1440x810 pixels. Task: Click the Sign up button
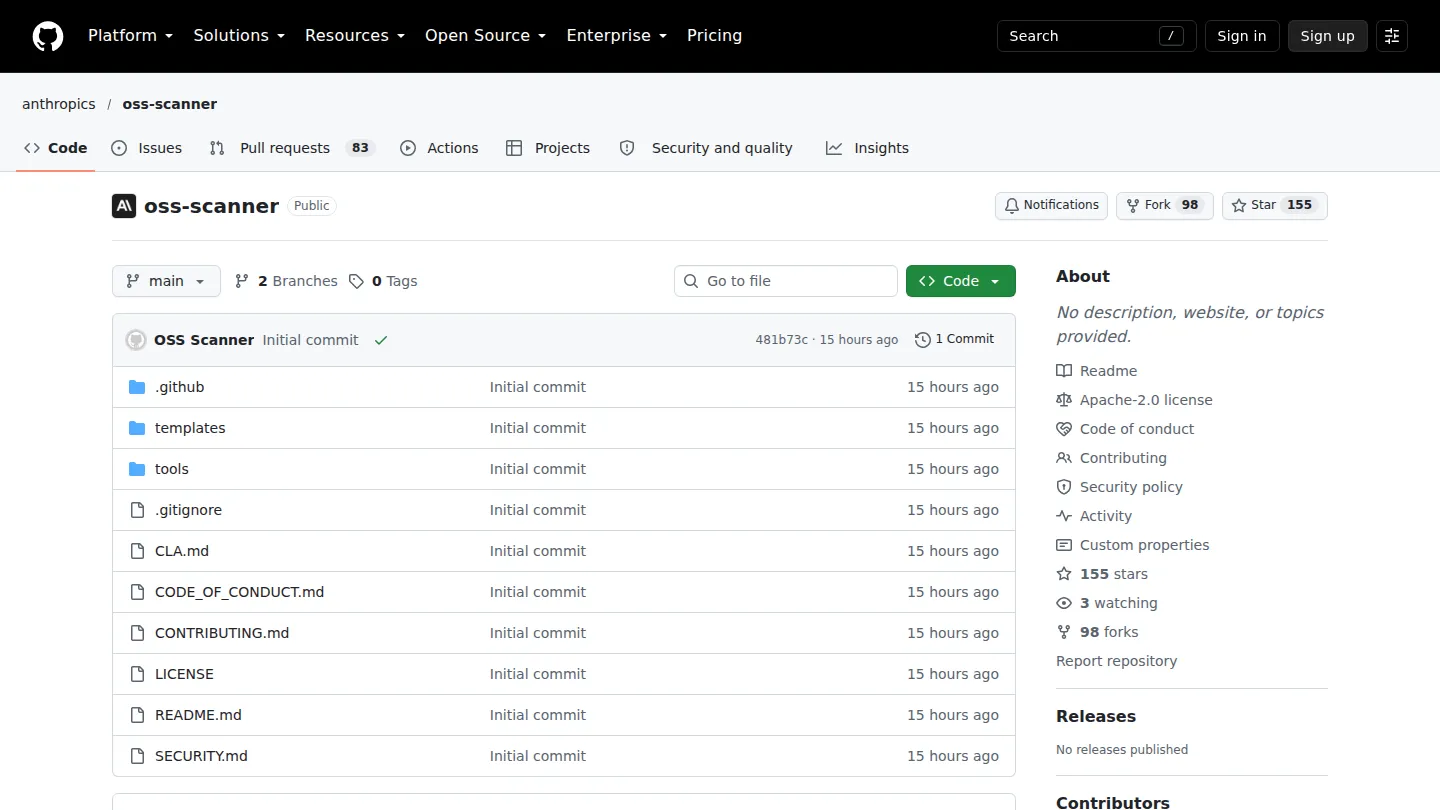[x=1328, y=36]
